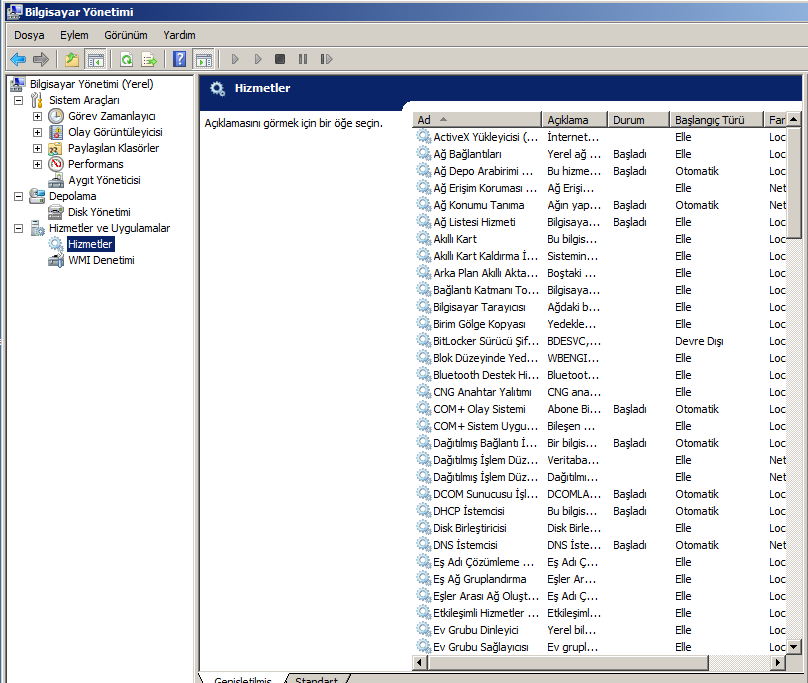
Task: Sort by the Durum column header
Action: 638,120
